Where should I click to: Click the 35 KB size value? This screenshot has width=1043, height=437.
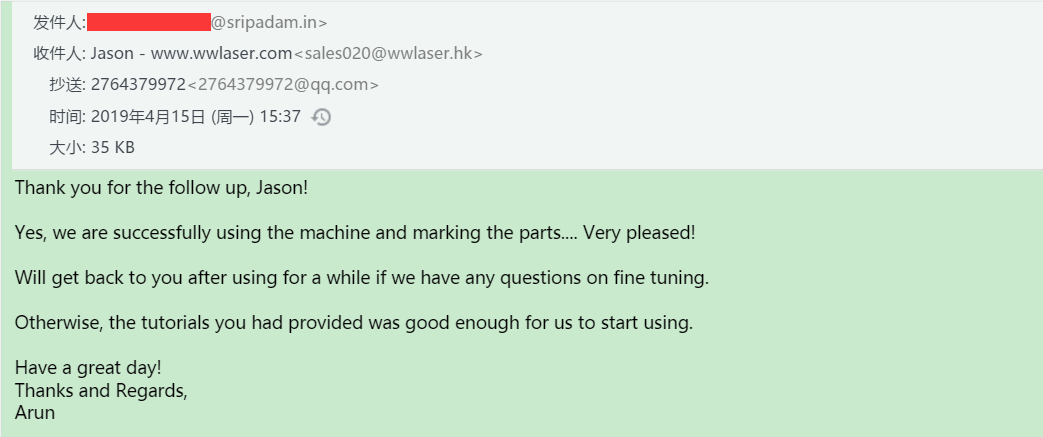pyautogui.click(x=112, y=148)
